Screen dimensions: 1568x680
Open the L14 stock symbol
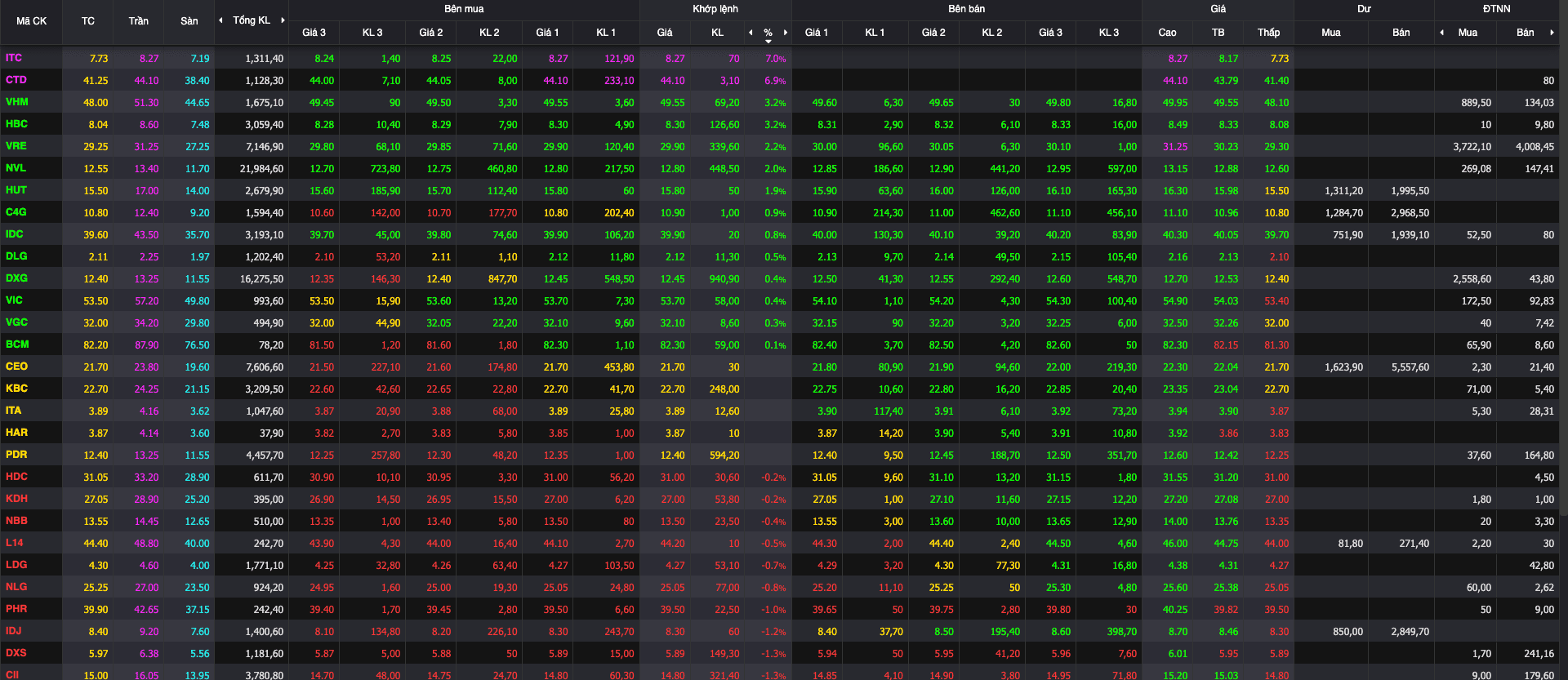14,543
